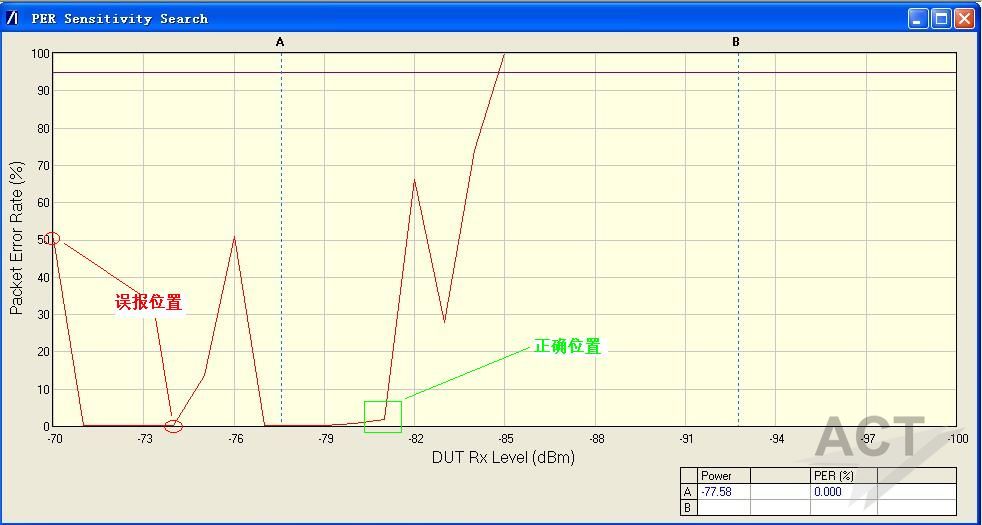Click the blue dashed marker A line
This screenshot has height=525, width=982.
281,250
